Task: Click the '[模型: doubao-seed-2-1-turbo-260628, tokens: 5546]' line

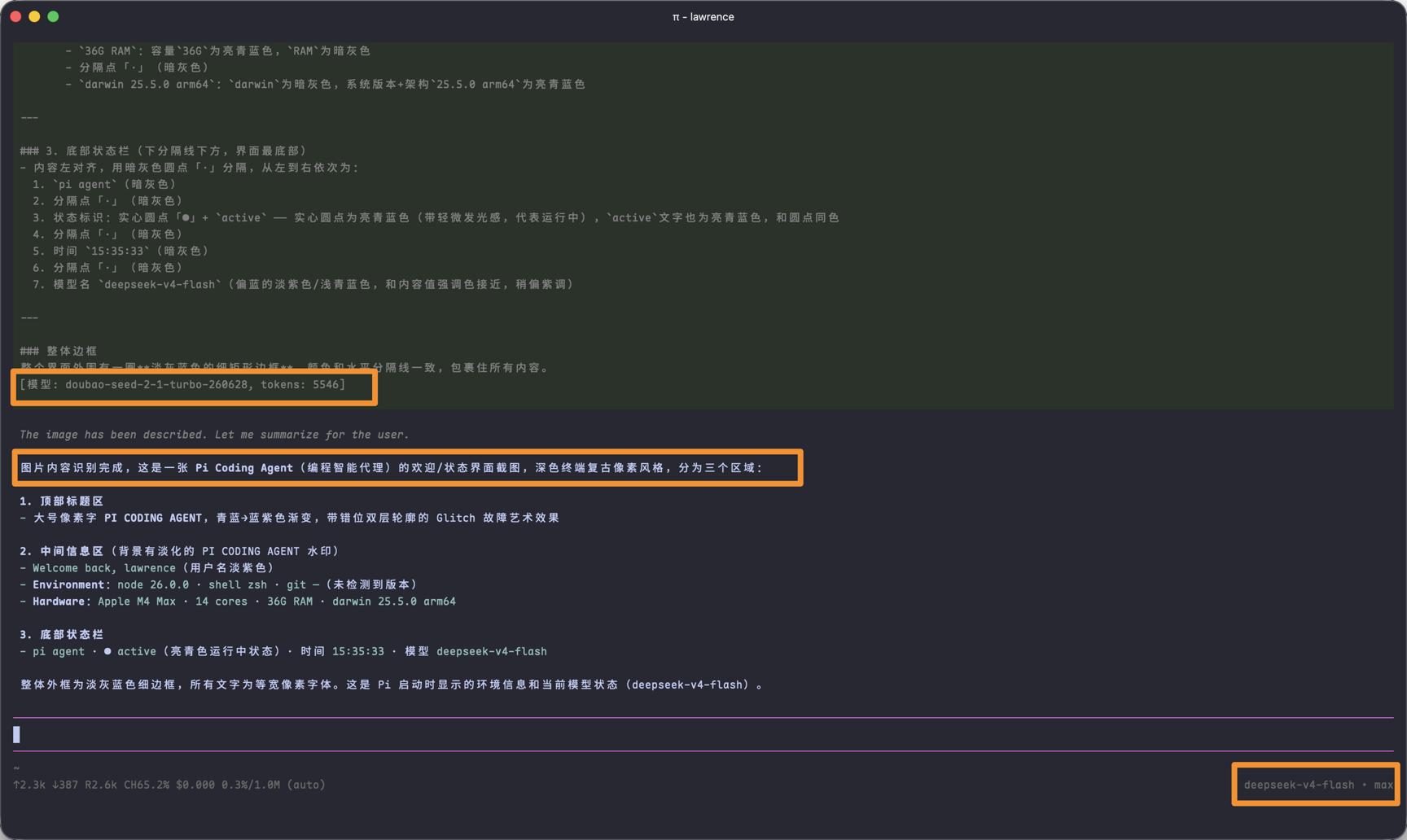Action: tap(182, 384)
